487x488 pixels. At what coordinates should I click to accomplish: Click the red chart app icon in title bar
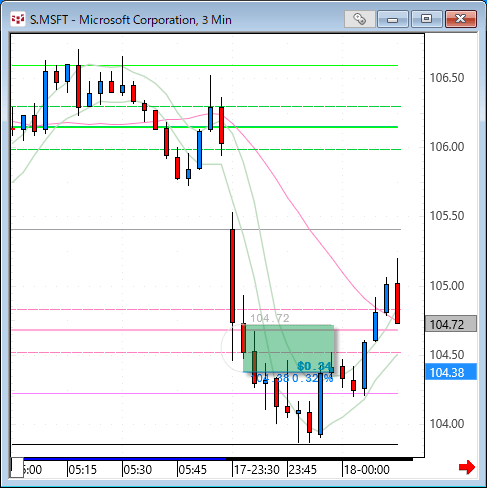(x=18, y=19)
